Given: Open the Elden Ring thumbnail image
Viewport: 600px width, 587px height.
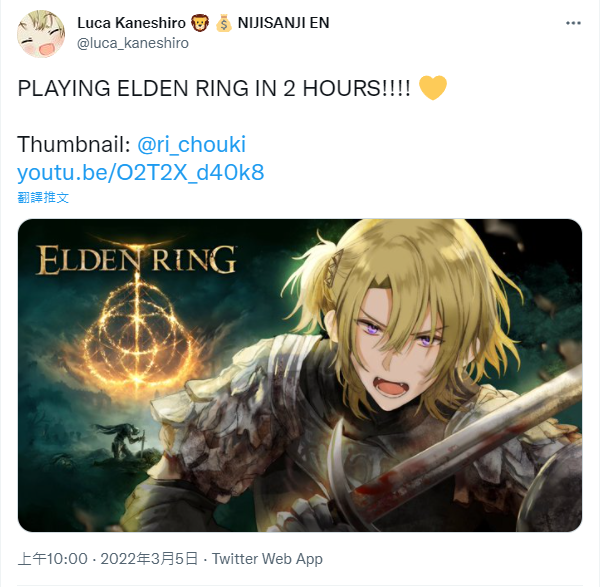Looking at the screenshot, I should pyautogui.click(x=300, y=375).
